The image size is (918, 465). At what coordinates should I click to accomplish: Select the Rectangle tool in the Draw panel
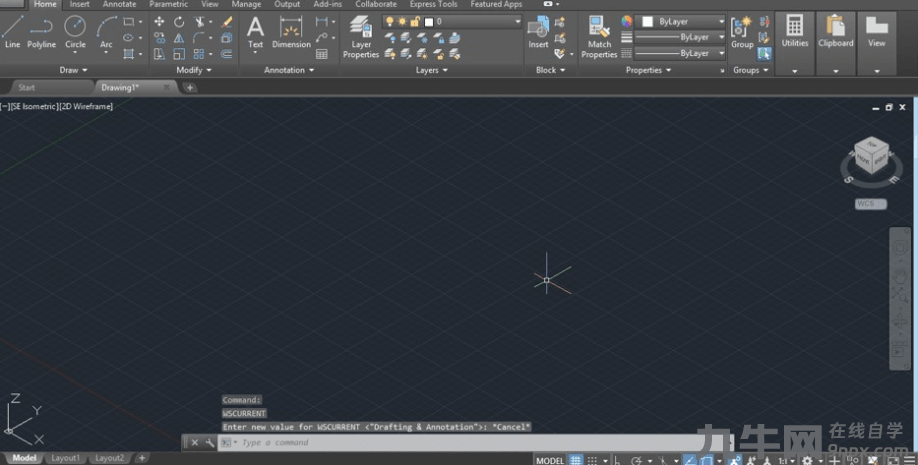click(x=129, y=22)
